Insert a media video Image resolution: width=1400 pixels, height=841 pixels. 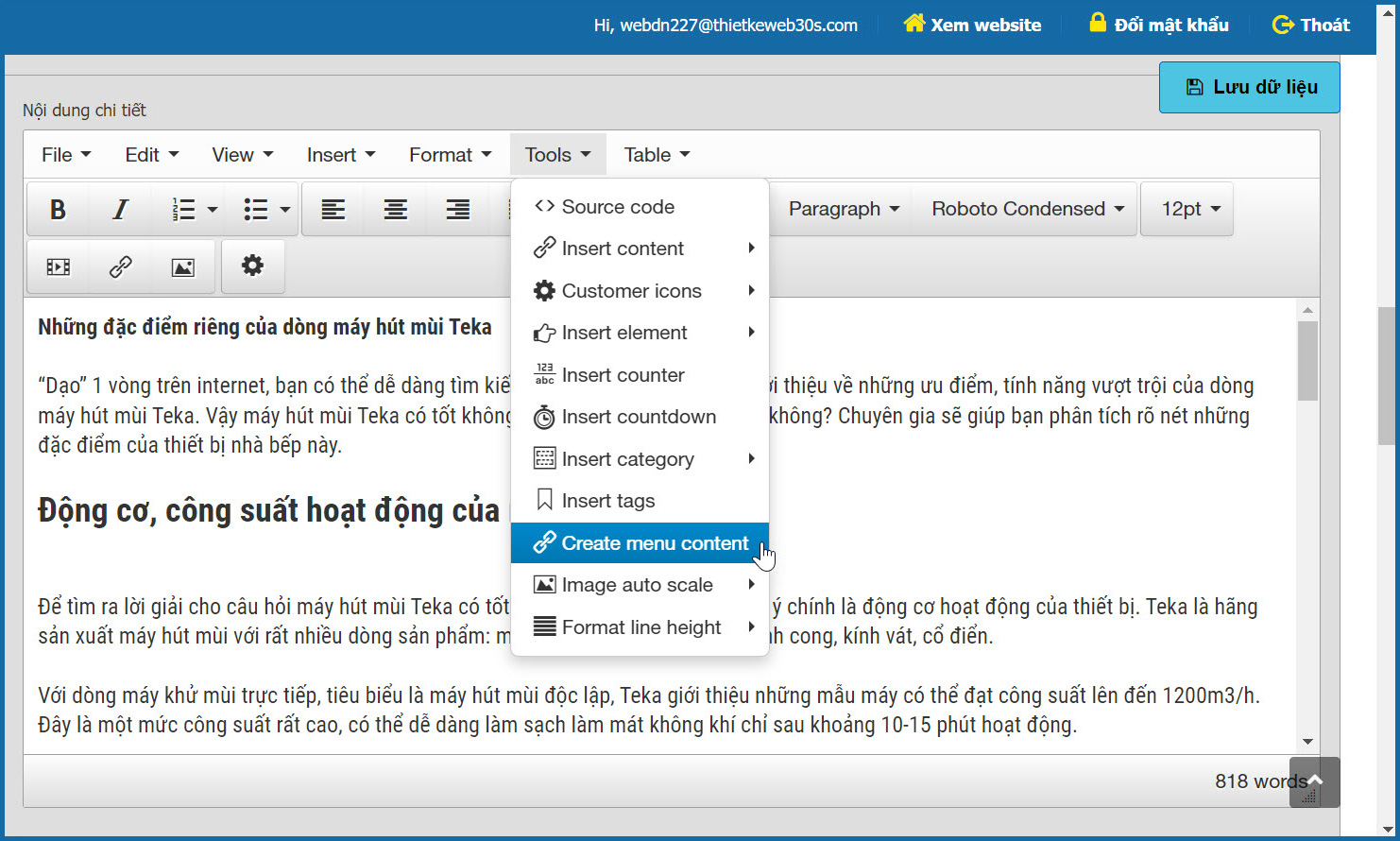[58, 267]
